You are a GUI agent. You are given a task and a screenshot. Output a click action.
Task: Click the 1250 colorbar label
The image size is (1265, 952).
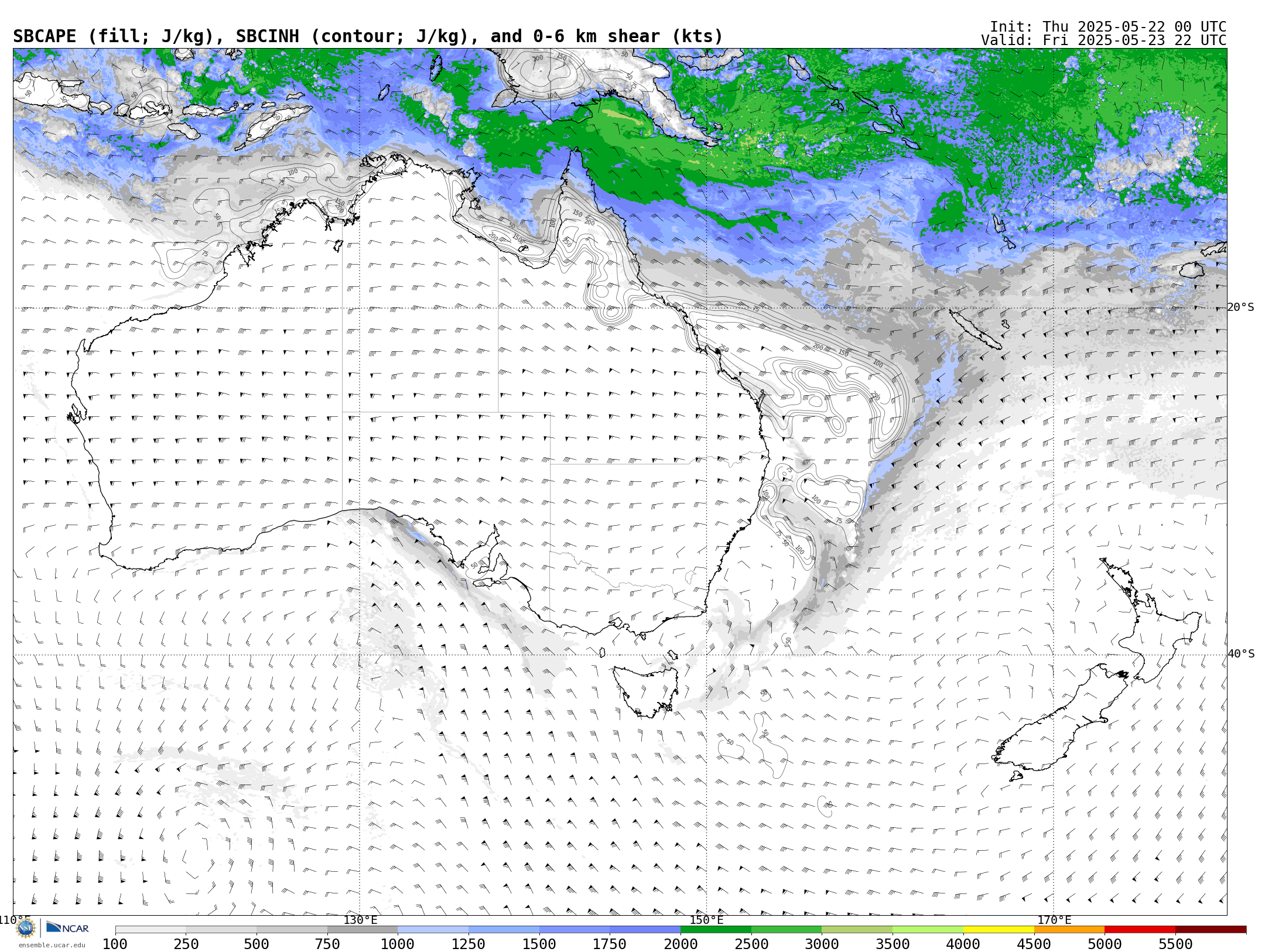pyautogui.click(x=469, y=944)
